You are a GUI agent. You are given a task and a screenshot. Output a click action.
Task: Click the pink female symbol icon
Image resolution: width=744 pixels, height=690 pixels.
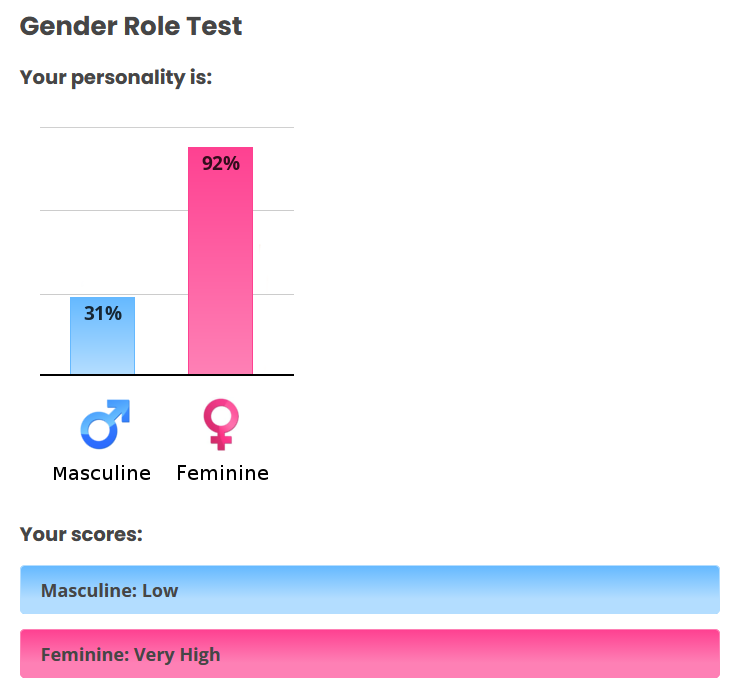tap(221, 424)
